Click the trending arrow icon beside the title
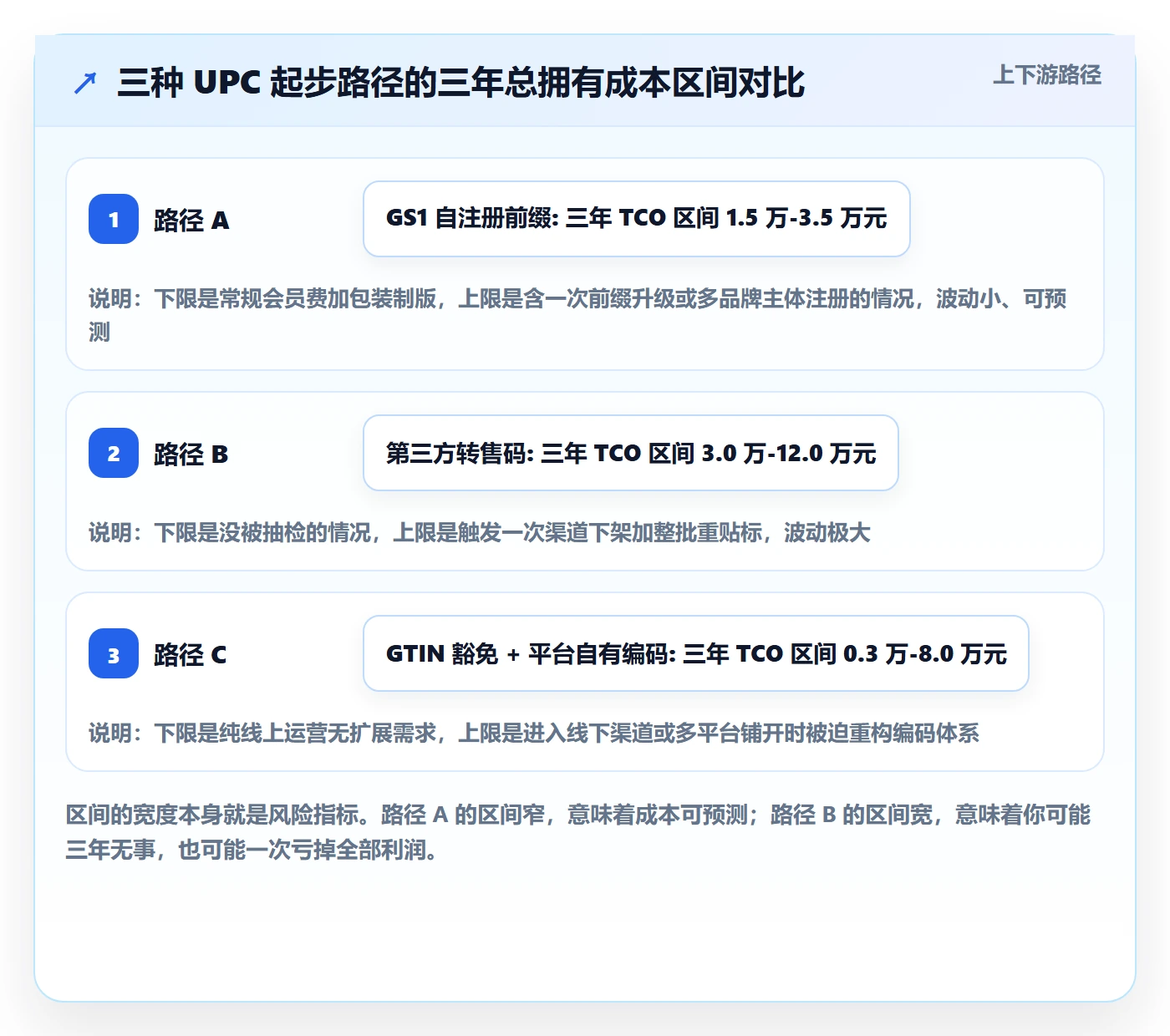 pyautogui.click(x=85, y=83)
